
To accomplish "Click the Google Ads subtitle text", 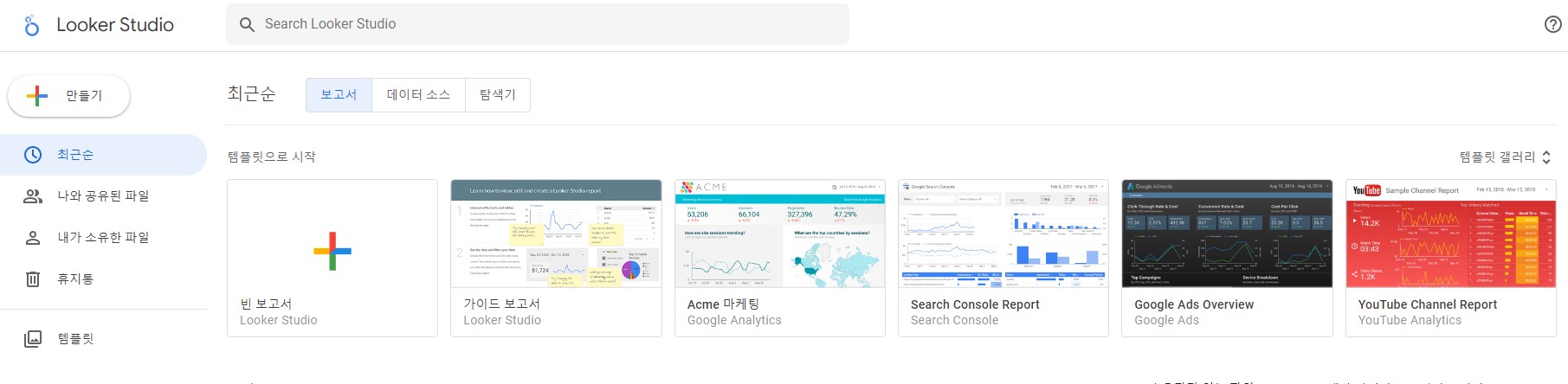I will (1166, 321).
